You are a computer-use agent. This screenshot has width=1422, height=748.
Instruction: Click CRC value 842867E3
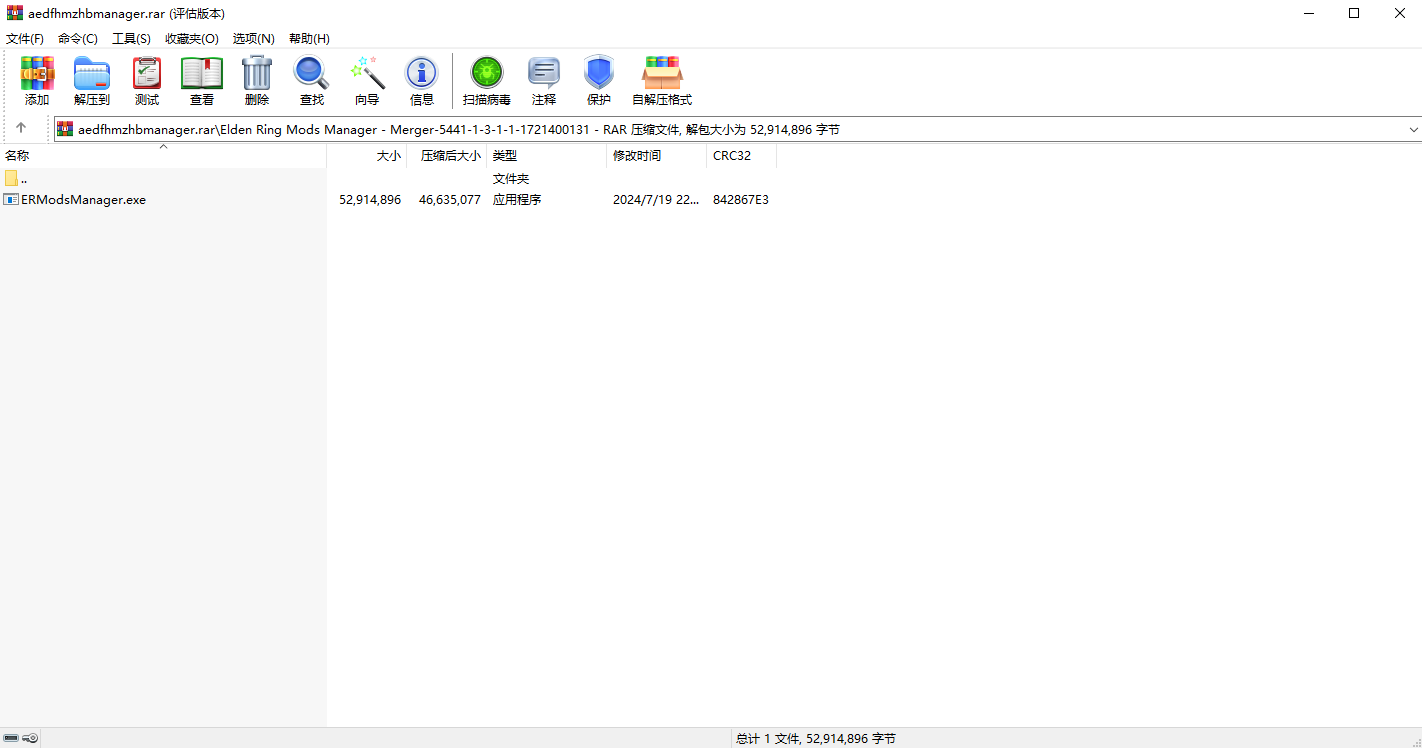741,199
